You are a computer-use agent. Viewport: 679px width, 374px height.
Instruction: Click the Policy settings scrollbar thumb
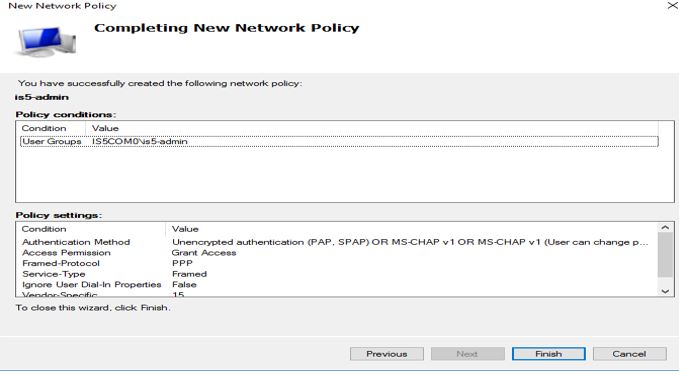tap(665, 255)
